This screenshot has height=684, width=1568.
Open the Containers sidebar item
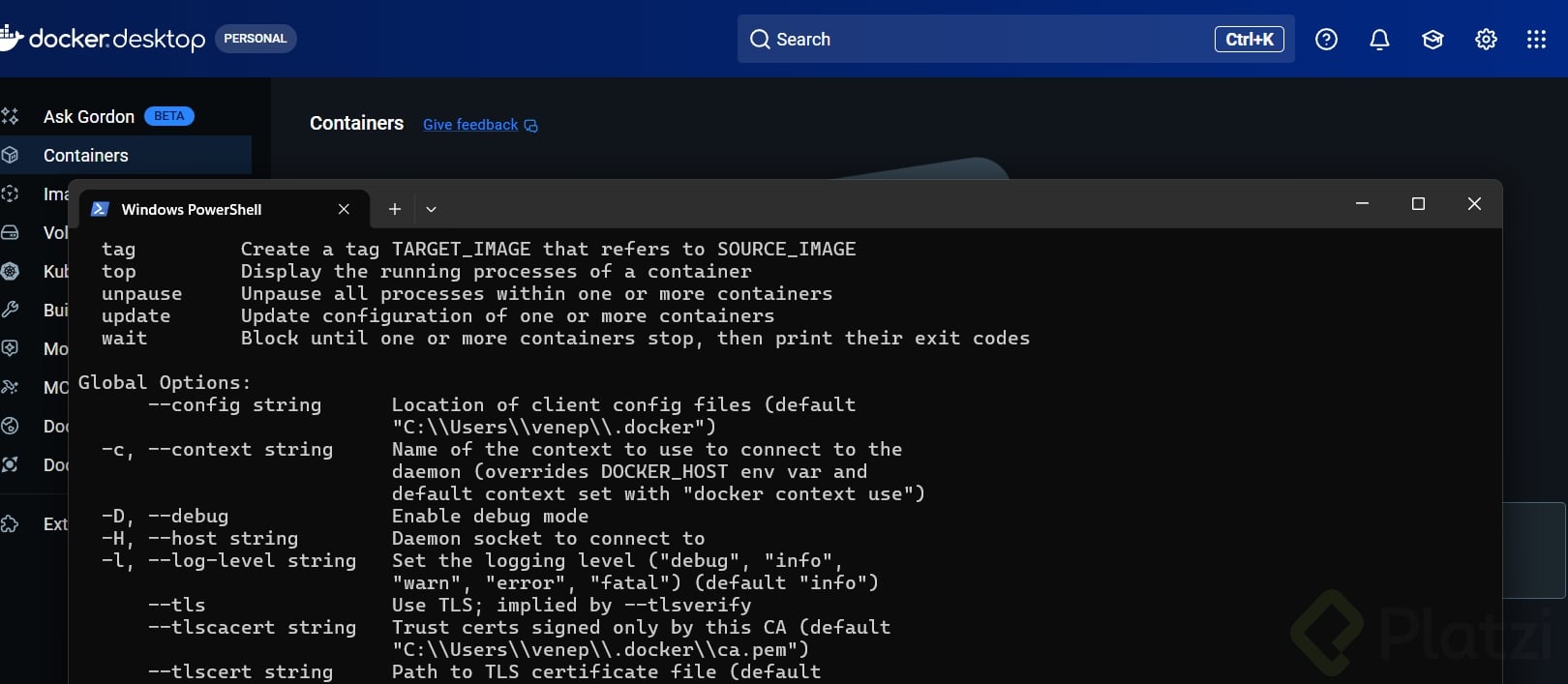point(86,155)
